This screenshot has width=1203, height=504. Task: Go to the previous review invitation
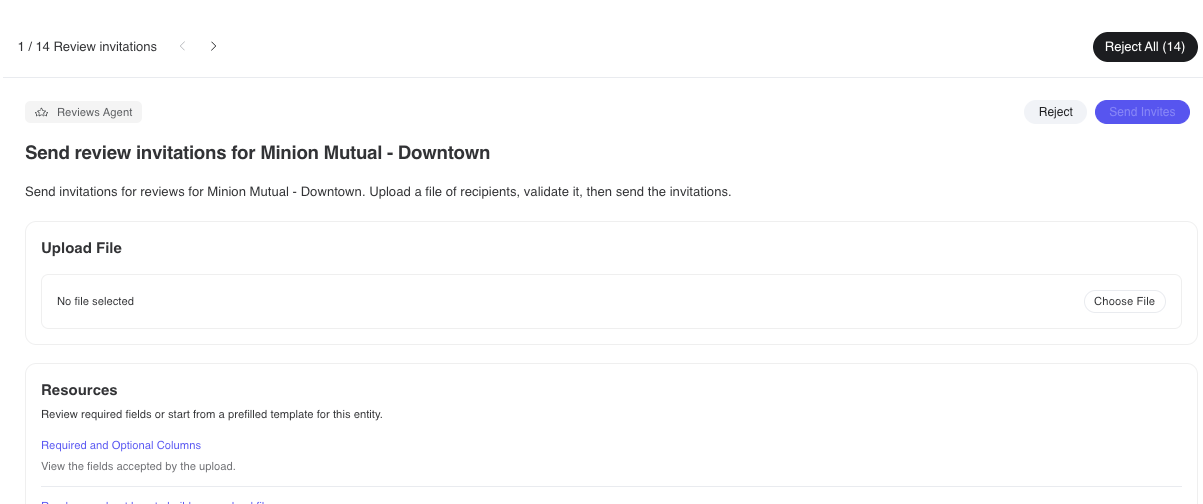182,46
